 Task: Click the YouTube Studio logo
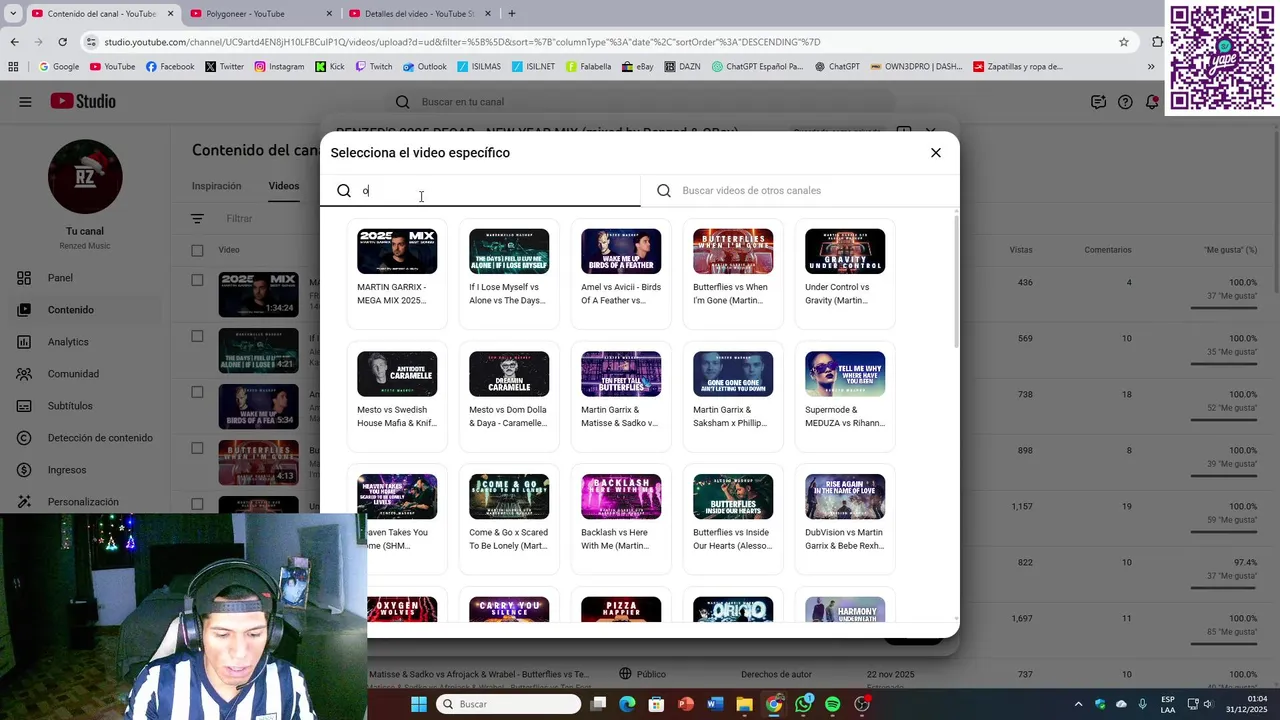tap(83, 102)
